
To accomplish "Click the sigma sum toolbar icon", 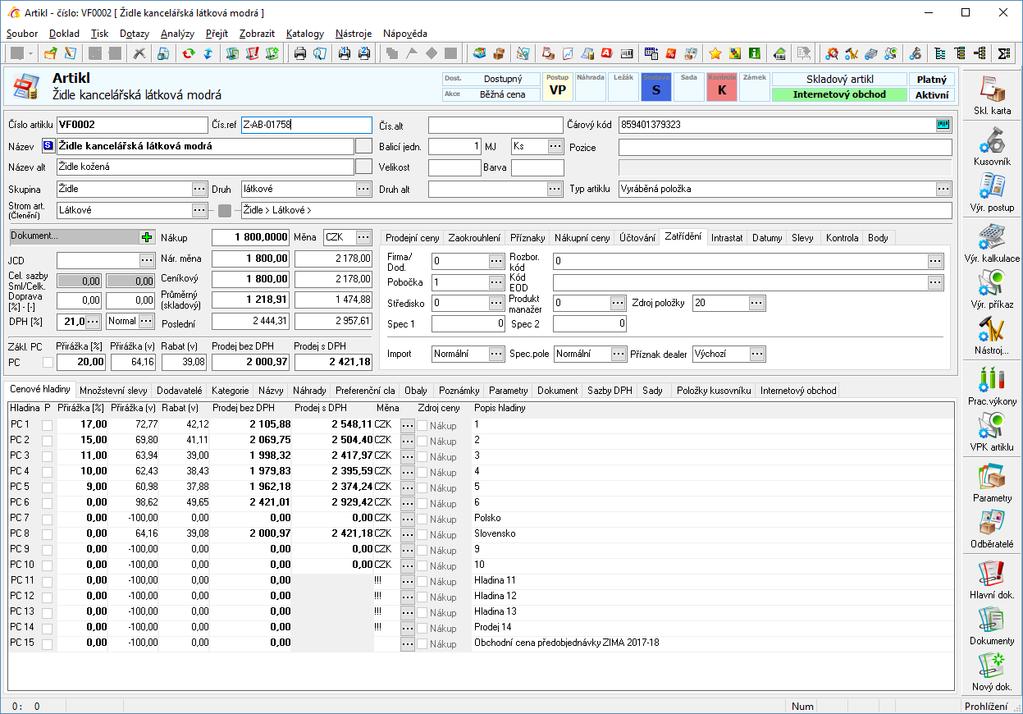I will 1004,54.
